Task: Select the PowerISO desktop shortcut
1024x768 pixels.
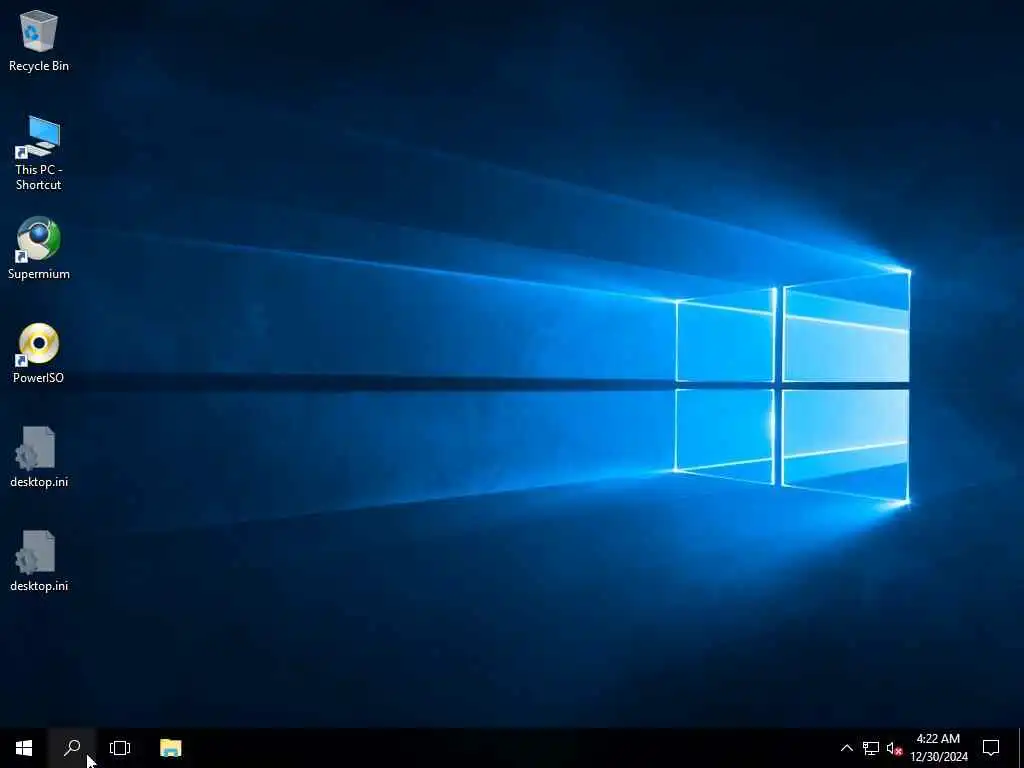Action: pyautogui.click(x=39, y=353)
